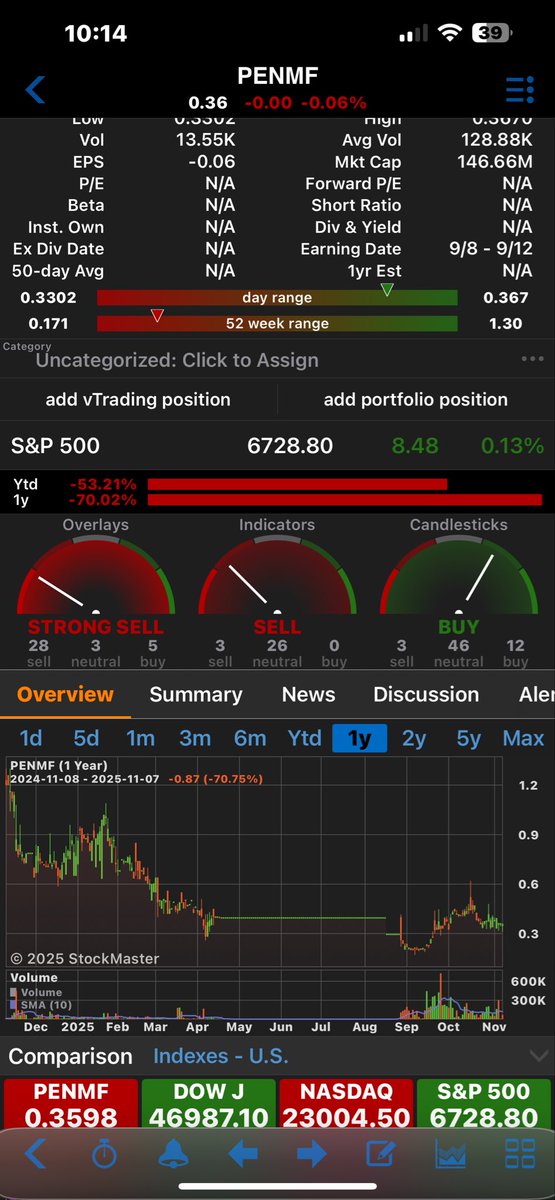The width and height of the screenshot is (555, 1200).
Task: Tap the Earning Date 9/8 - 9/12
Action: pyautogui.click(x=489, y=249)
